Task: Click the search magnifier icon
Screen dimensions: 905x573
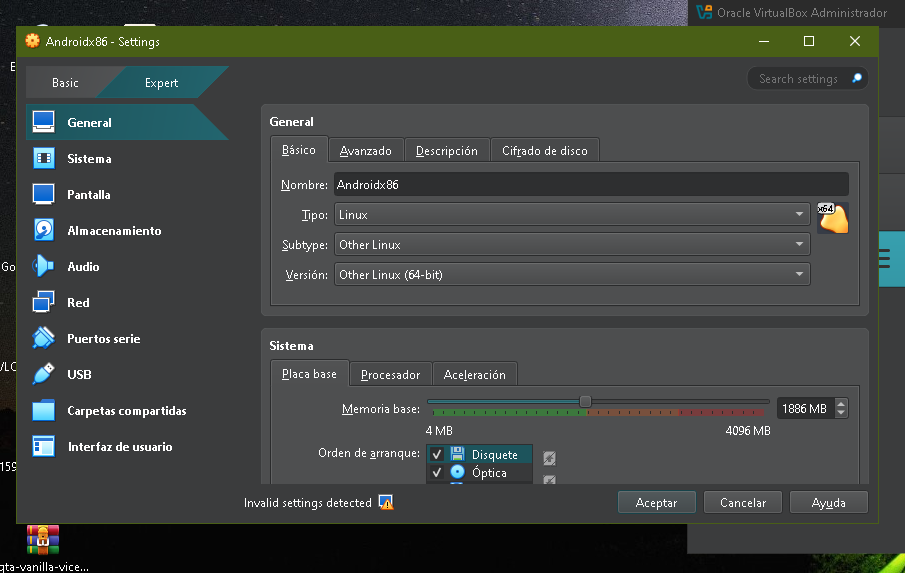Action: coord(857,78)
